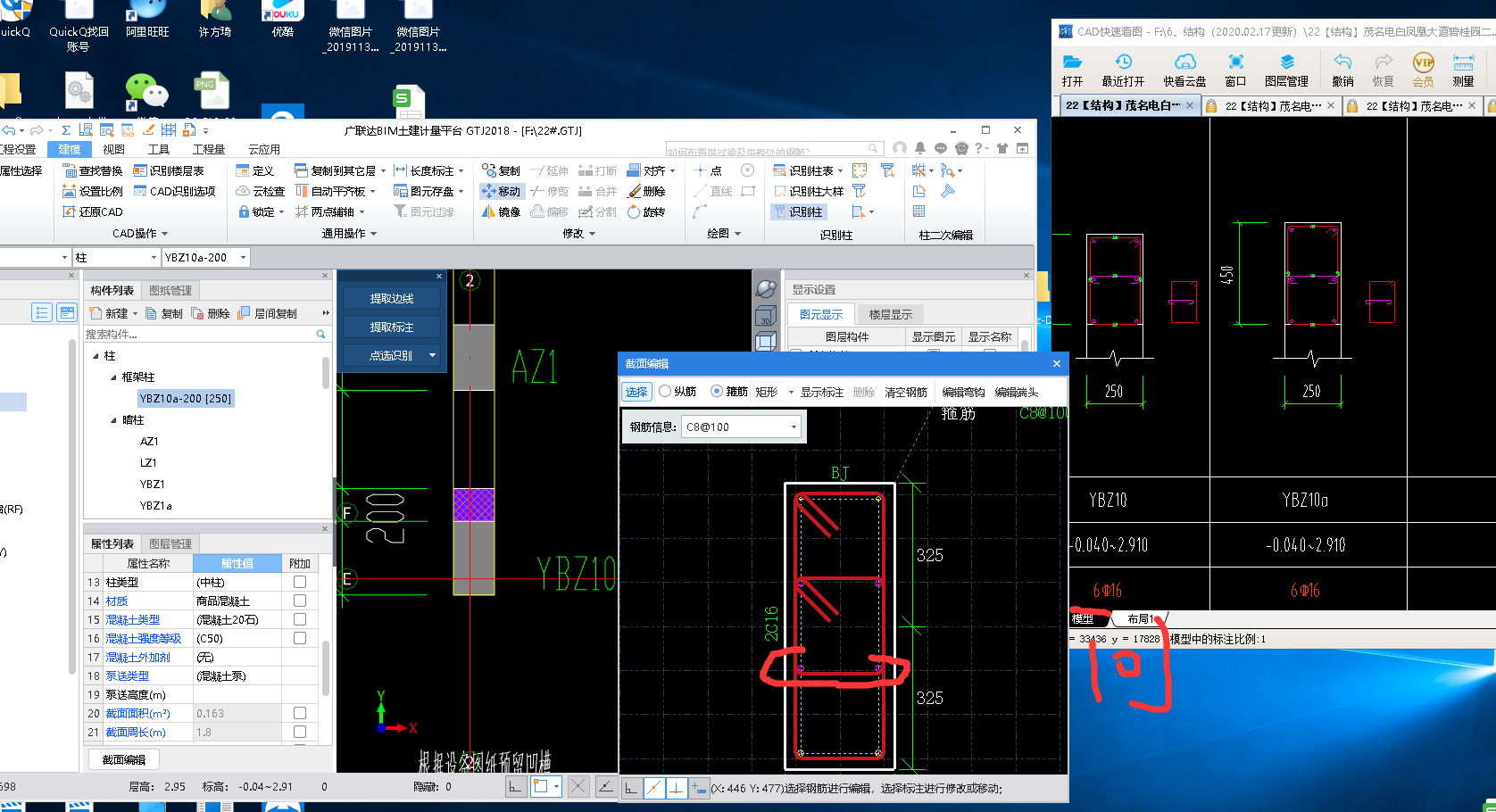Image resolution: width=1496 pixels, height=812 pixels.
Task: Select the 复制 (Copy) tool in 修改 group
Action: click(x=501, y=170)
